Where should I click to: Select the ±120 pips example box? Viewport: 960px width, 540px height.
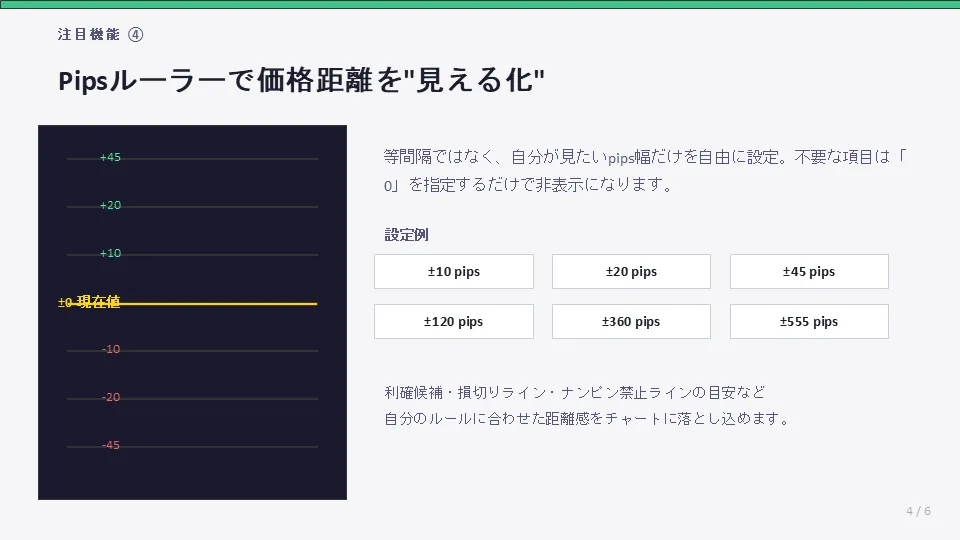click(453, 322)
